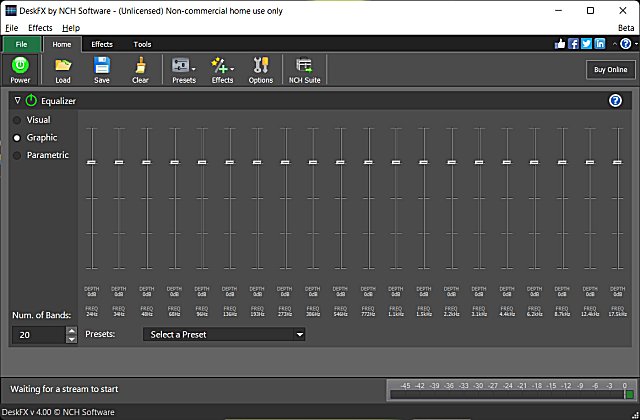Switch to the Effects tab
The width and height of the screenshot is (640, 420).
(x=102, y=44)
